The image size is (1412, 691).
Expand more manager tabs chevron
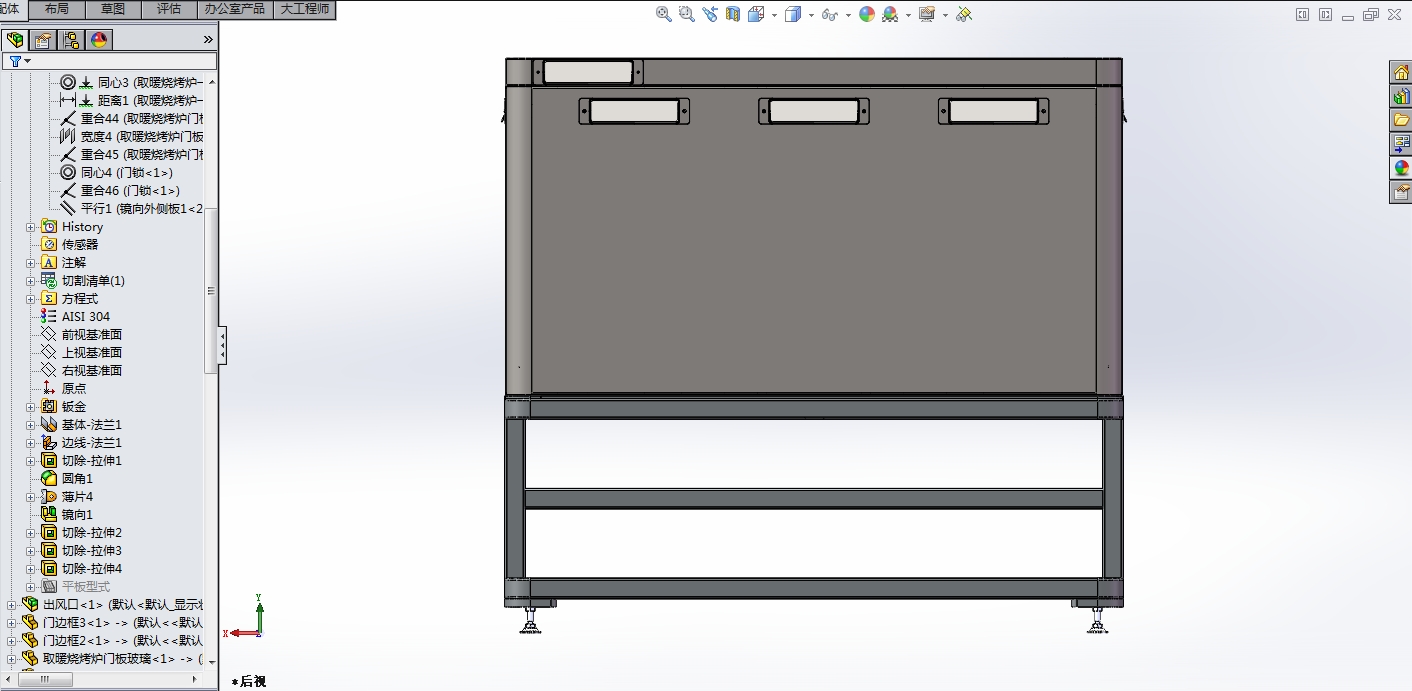click(208, 40)
